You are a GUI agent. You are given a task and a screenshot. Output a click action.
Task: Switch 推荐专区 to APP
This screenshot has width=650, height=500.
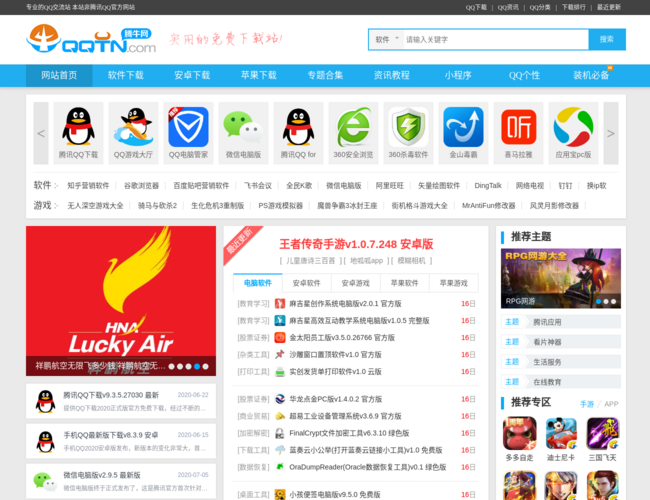[x=611, y=404]
